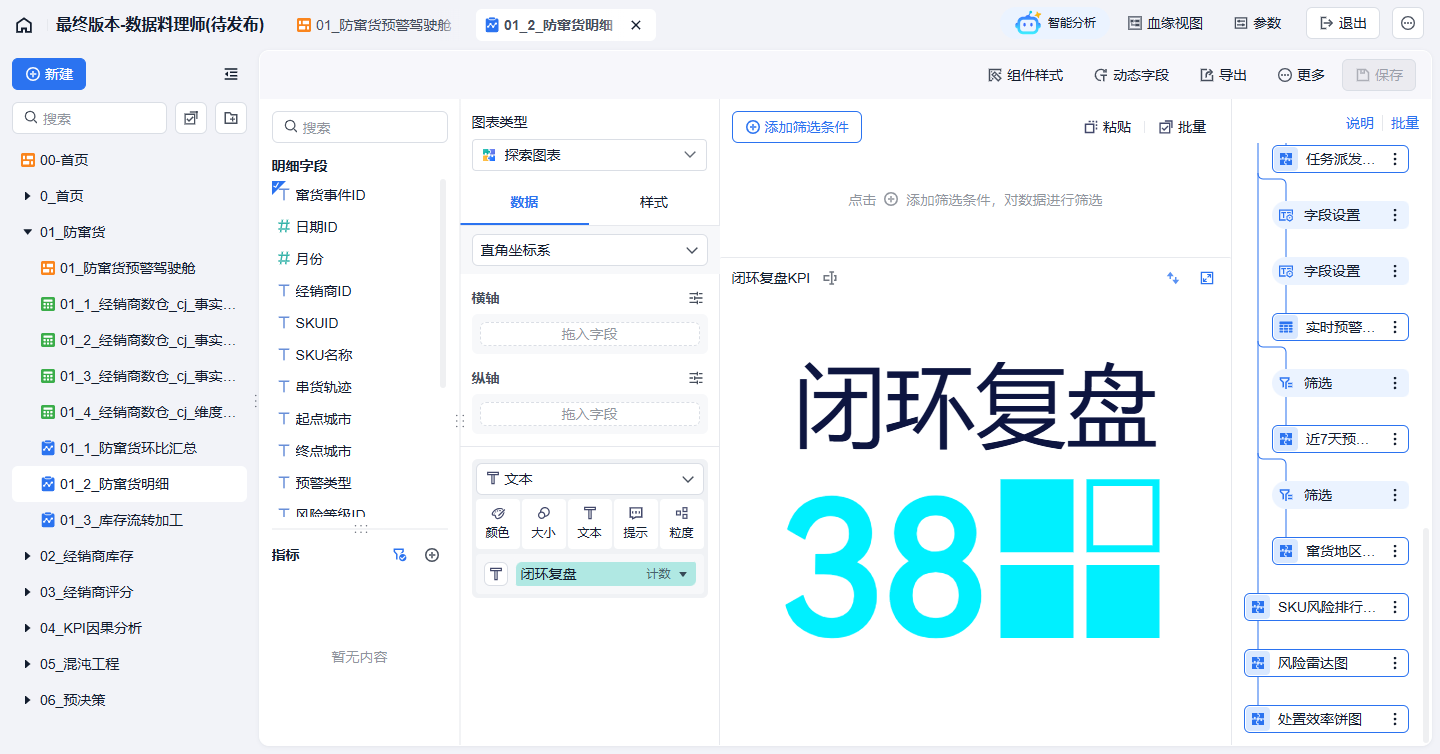1440x754 pixels.
Task: Close the 01_2_防窜货明细 tab
Action: (635, 25)
